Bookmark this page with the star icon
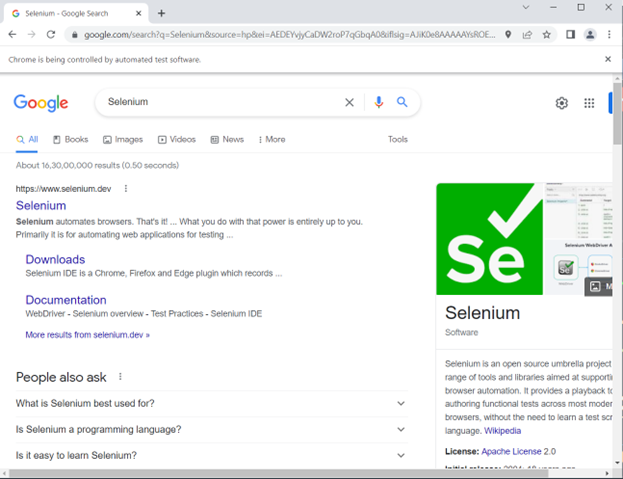Image resolution: width=623 pixels, height=479 pixels. 547,35
